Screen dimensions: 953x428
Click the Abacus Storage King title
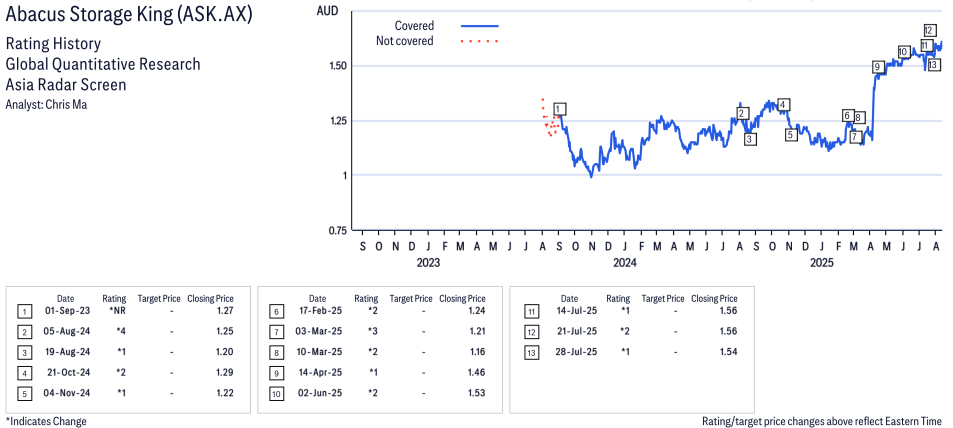pos(128,15)
